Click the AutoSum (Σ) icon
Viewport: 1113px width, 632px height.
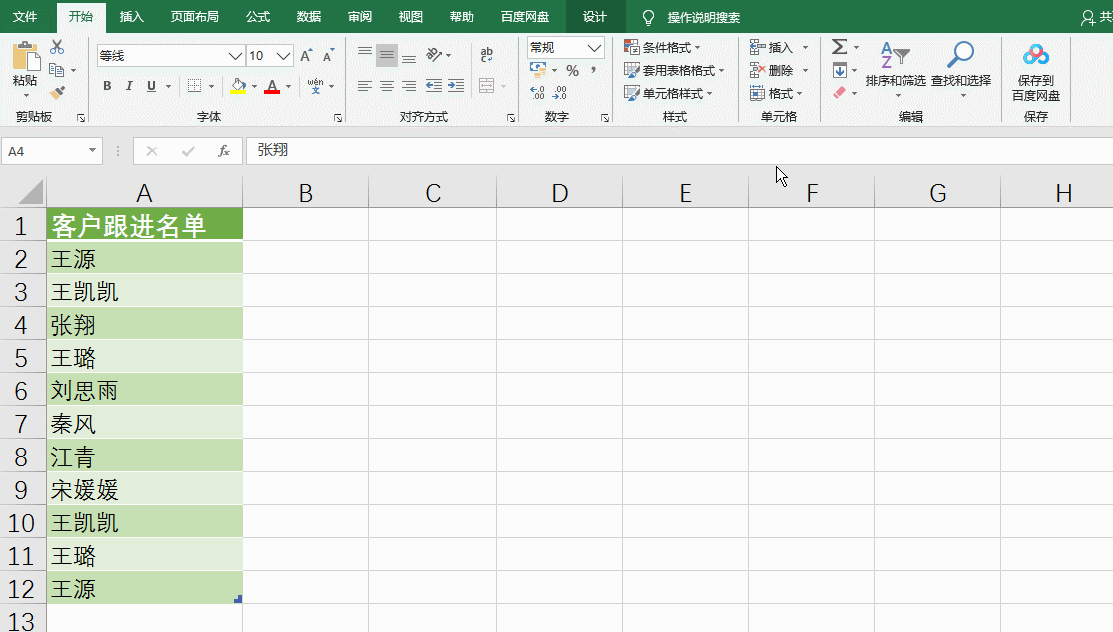point(840,46)
